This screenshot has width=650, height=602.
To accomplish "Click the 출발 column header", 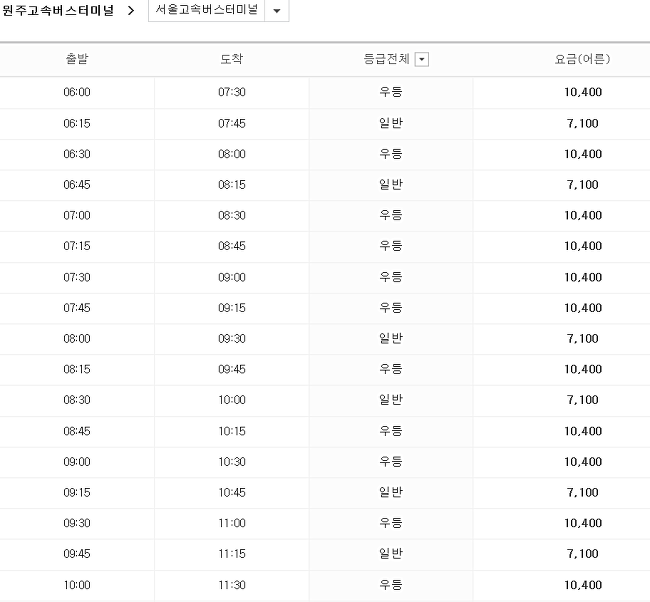I will pos(77,59).
